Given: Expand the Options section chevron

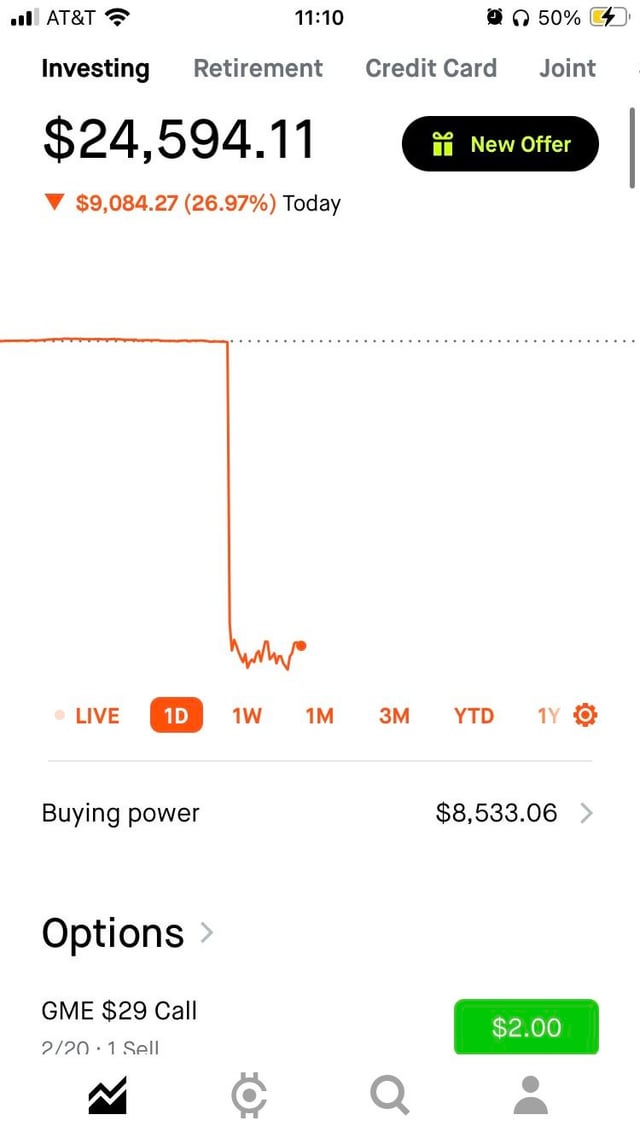Looking at the screenshot, I should coord(206,933).
